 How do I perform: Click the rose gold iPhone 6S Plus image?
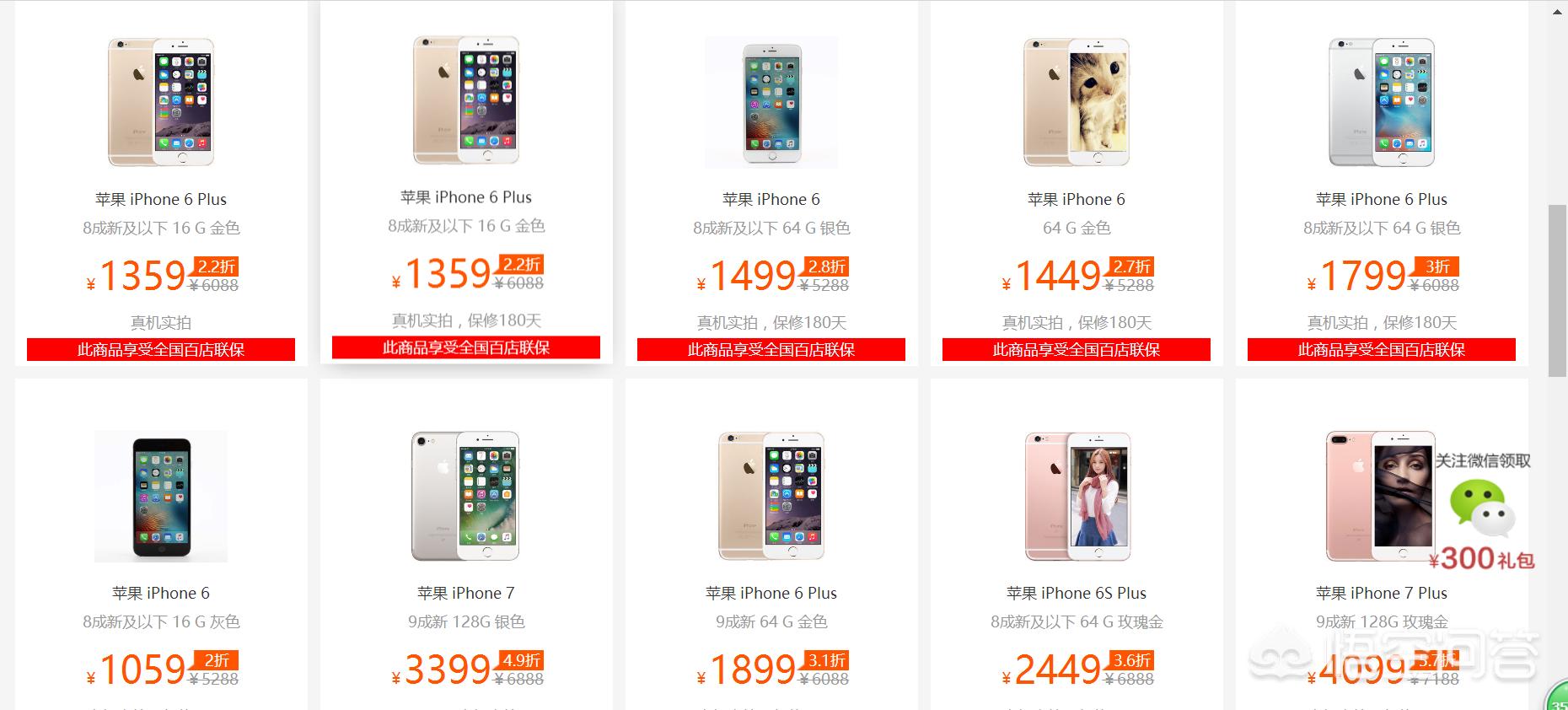point(1077,496)
